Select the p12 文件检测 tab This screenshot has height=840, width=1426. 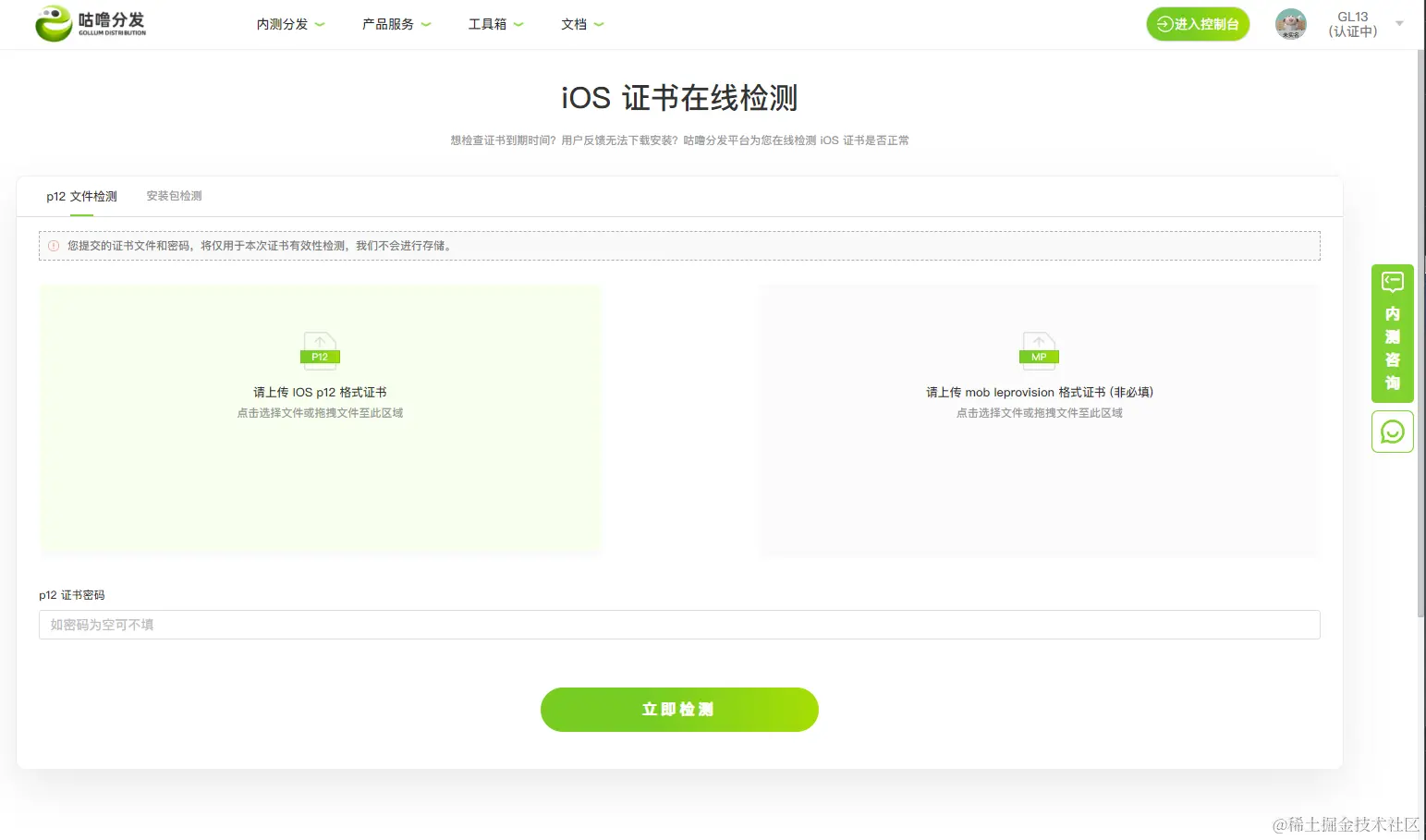(81, 196)
